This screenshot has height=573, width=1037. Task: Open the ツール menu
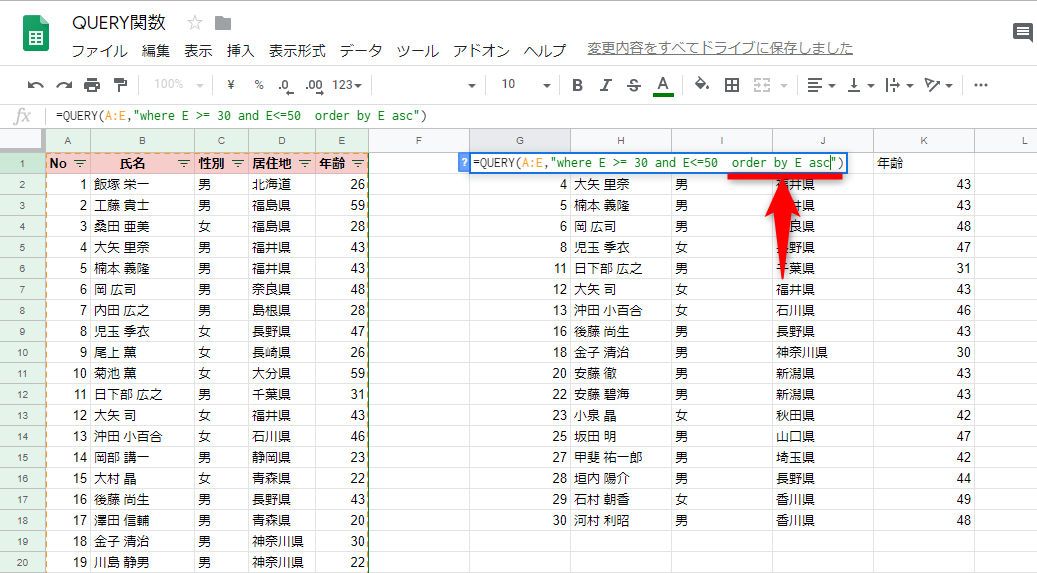pyautogui.click(x=417, y=51)
